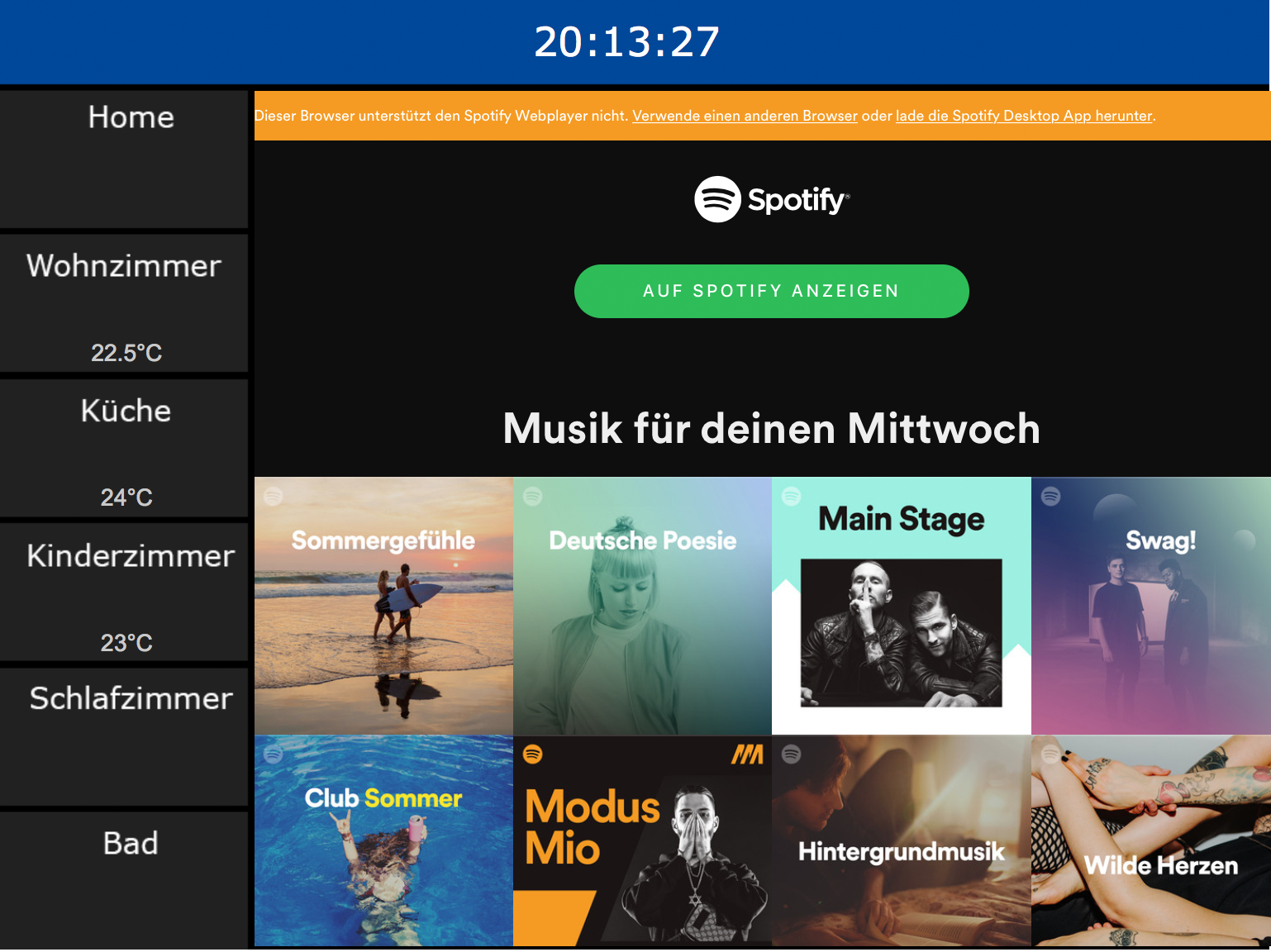Click the Spotify badge on Wilde Herzen cover
The image size is (1271, 952).
point(1051,754)
